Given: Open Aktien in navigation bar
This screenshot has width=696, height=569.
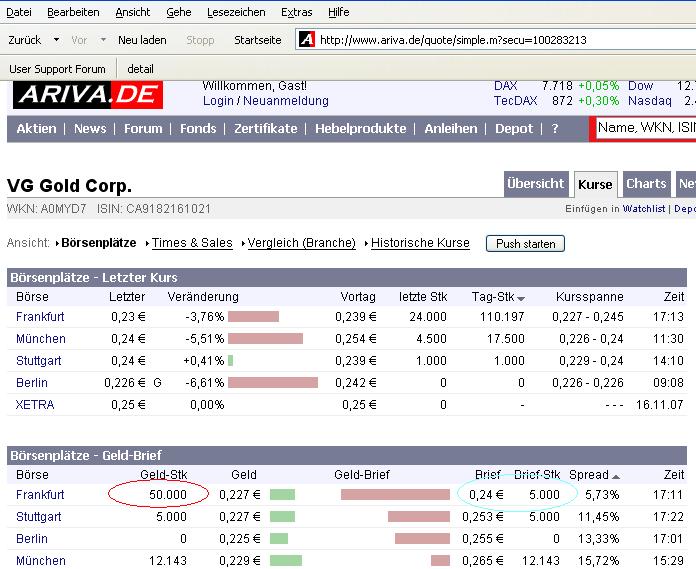Looking at the screenshot, I should tap(36, 129).
